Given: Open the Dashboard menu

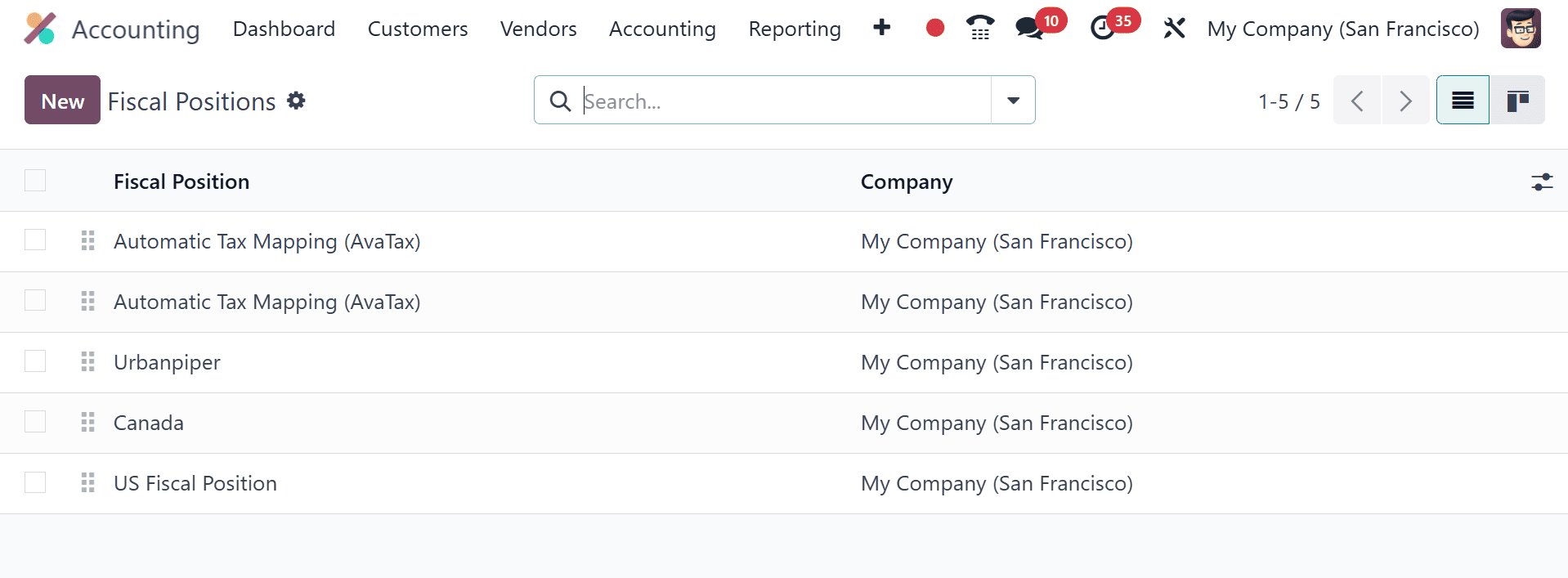Looking at the screenshot, I should click(x=284, y=29).
